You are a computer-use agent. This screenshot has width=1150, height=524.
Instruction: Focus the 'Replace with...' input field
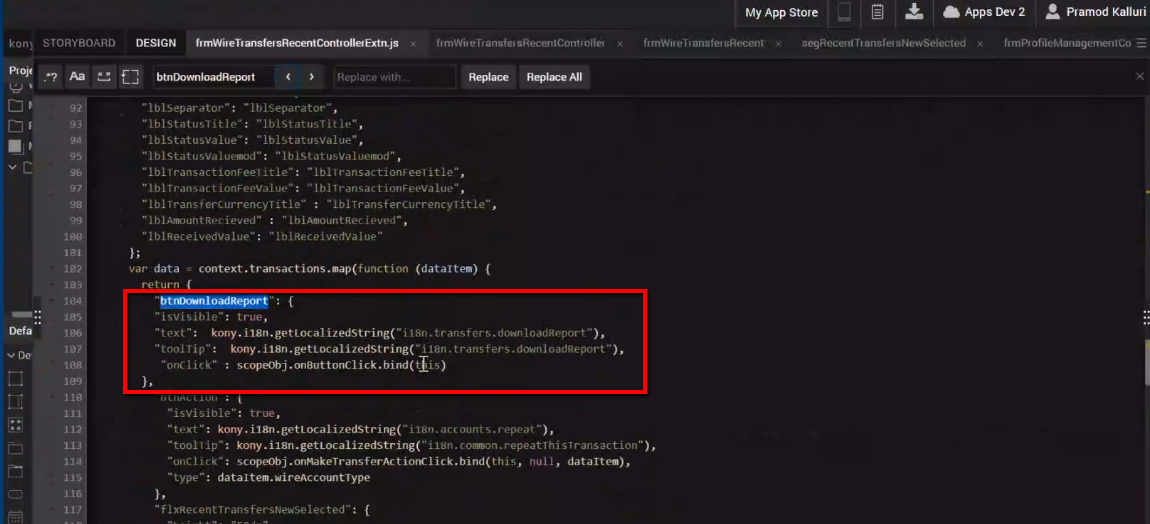pyautogui.click(x=394, y=77)
